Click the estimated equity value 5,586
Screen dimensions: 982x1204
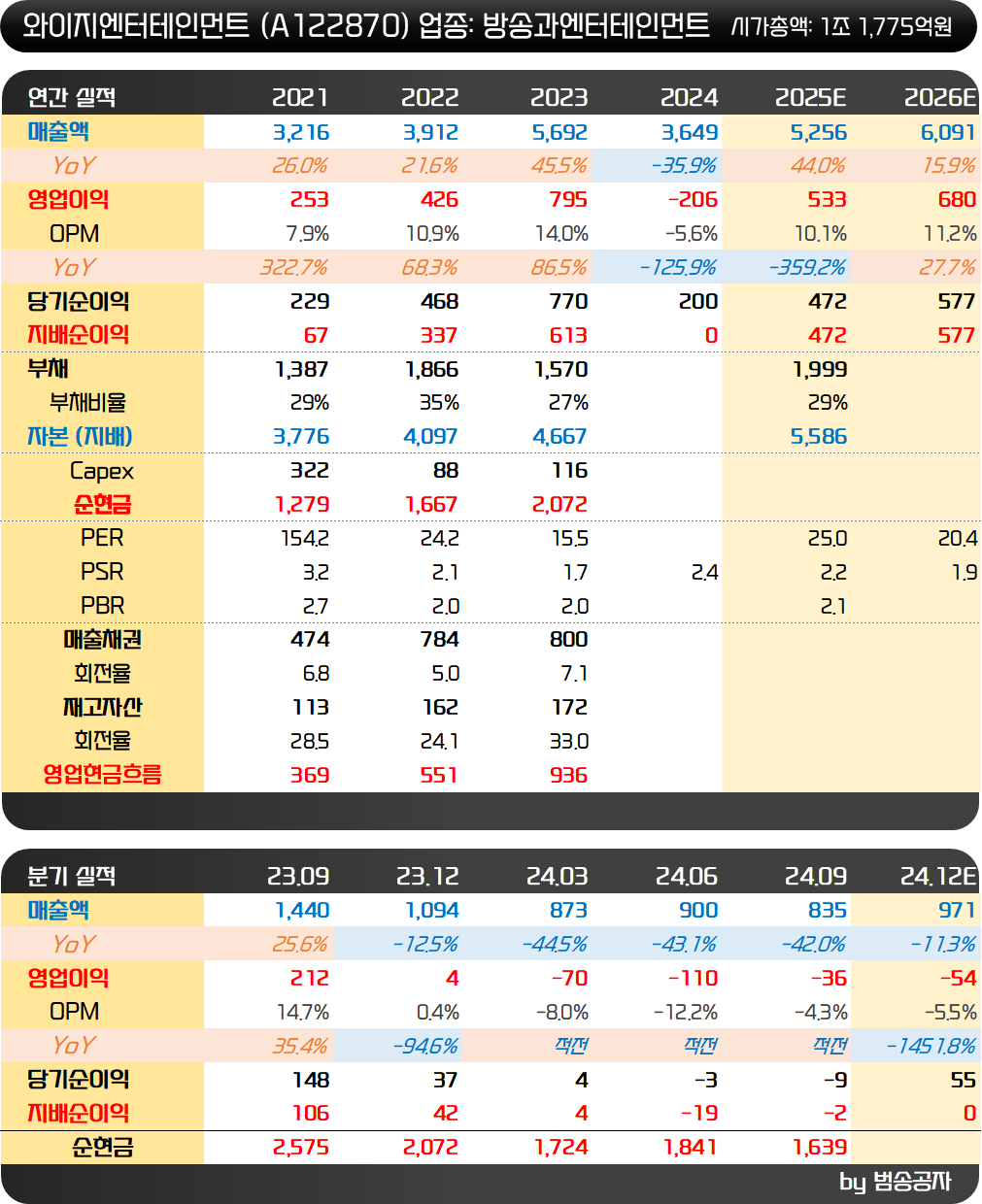pos(819,437)
